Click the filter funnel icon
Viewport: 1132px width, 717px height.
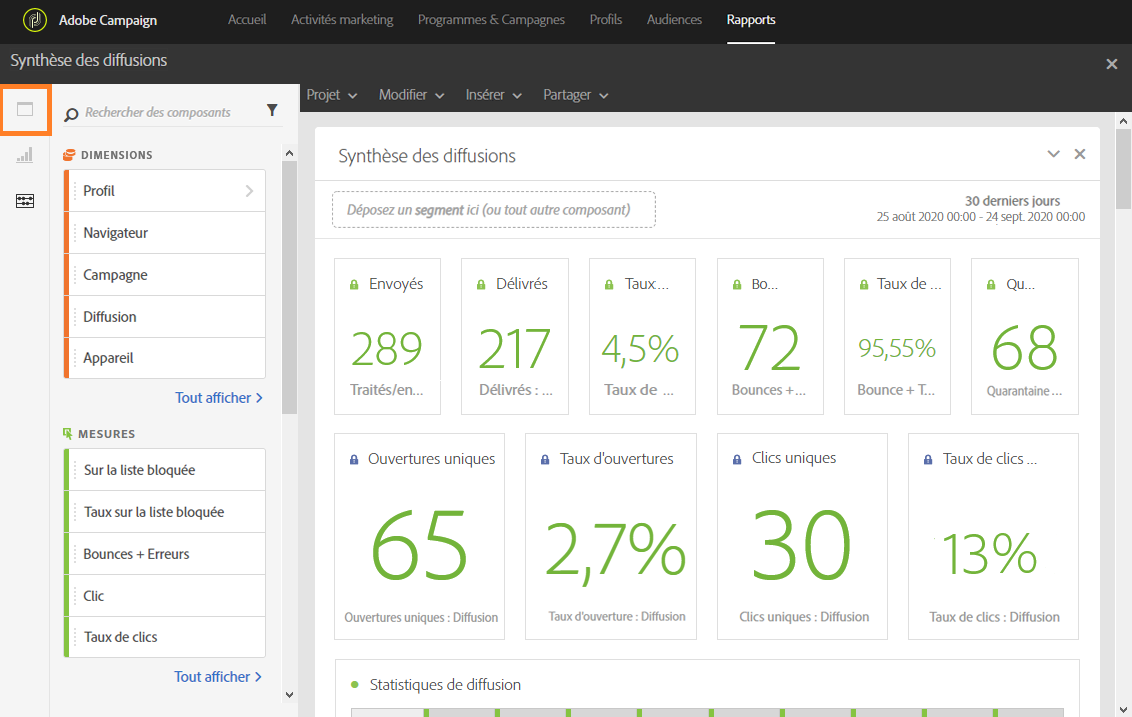coord(272,111)
